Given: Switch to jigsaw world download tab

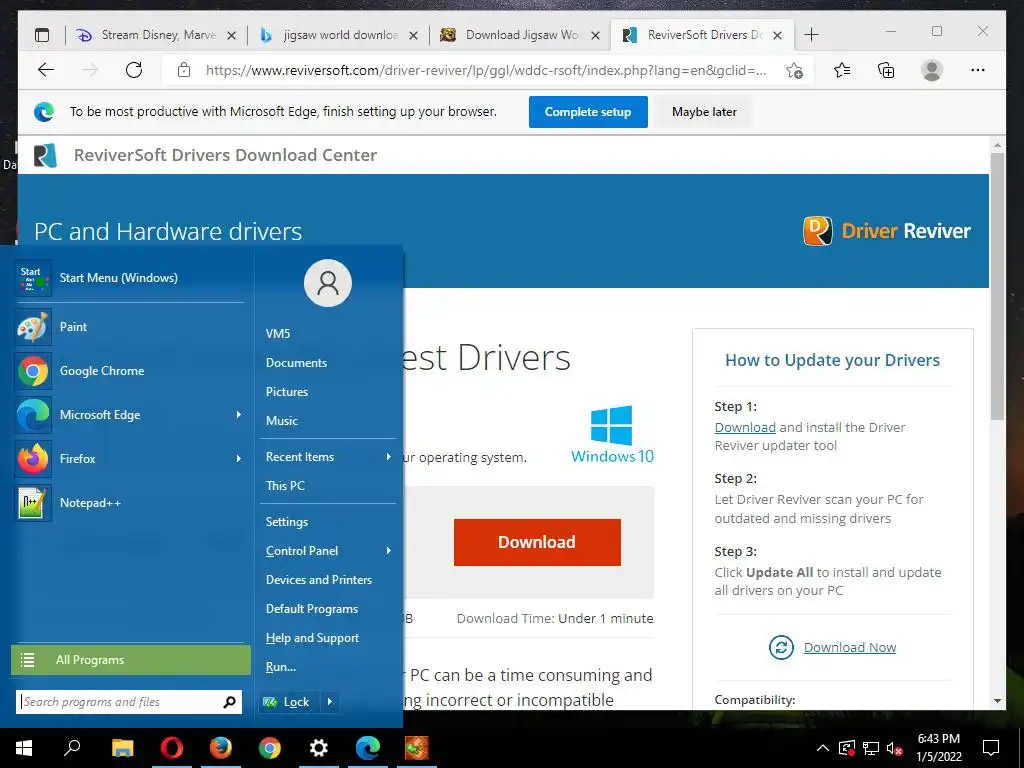Looking at the screenshot, I should (339, 35).
